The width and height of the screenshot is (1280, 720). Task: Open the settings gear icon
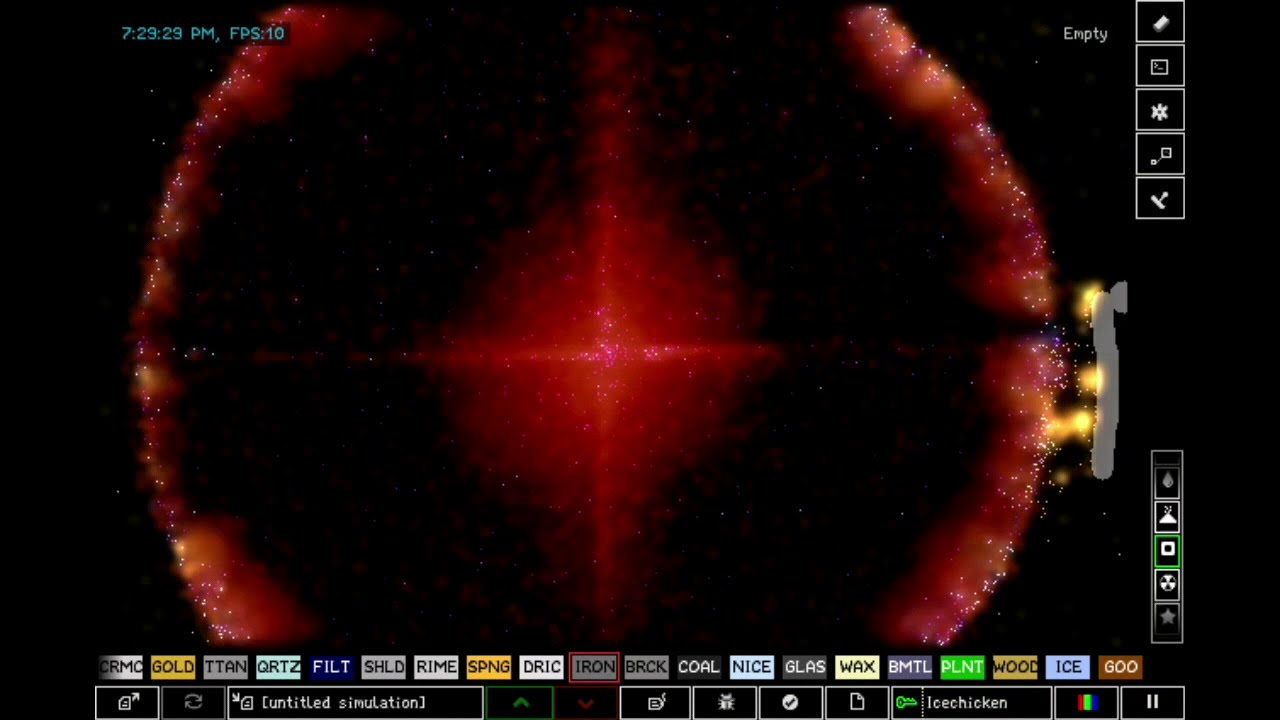pyautogui.click(x=1160, y=111)
